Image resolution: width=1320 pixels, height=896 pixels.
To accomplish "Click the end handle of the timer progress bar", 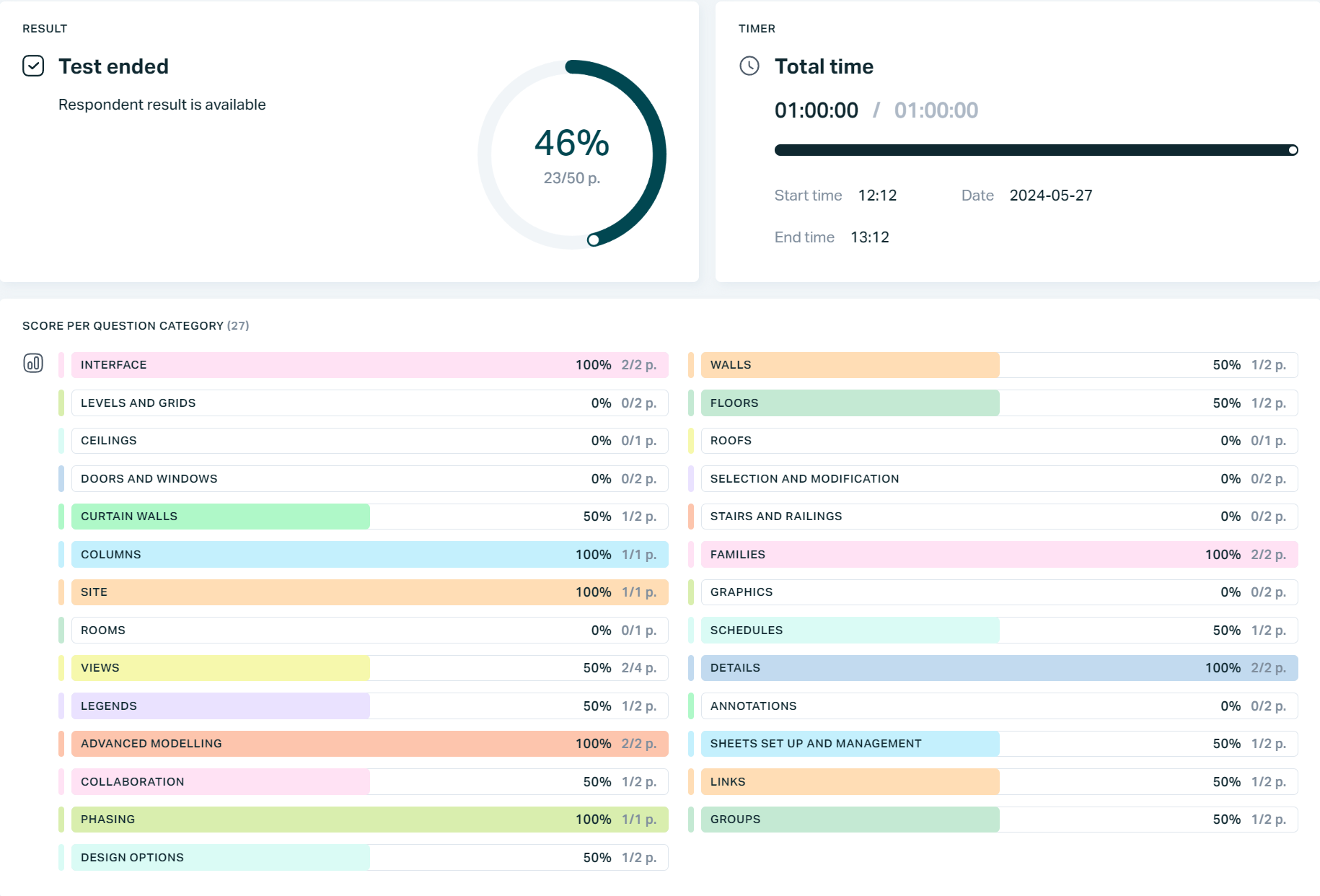I will pyautogui.click(x=1293, y=150).
